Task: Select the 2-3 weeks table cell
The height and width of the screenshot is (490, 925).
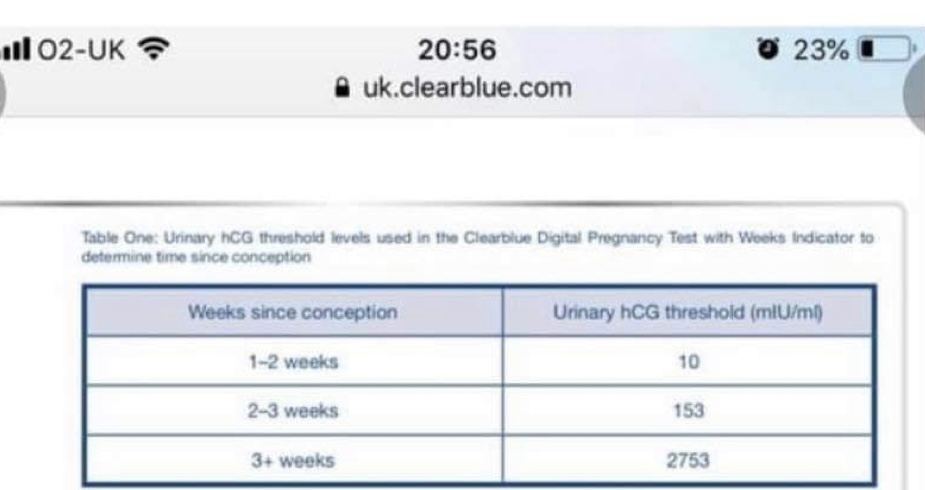Action: tap(293, 411)
